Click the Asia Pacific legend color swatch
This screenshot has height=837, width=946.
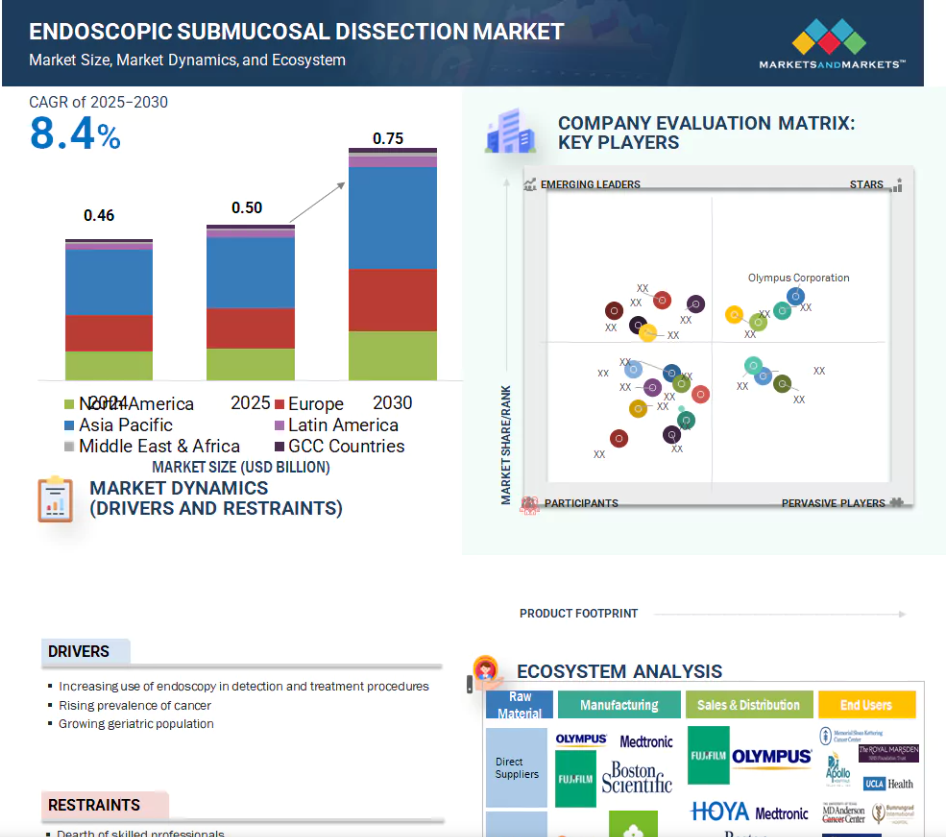coord(69,426)
